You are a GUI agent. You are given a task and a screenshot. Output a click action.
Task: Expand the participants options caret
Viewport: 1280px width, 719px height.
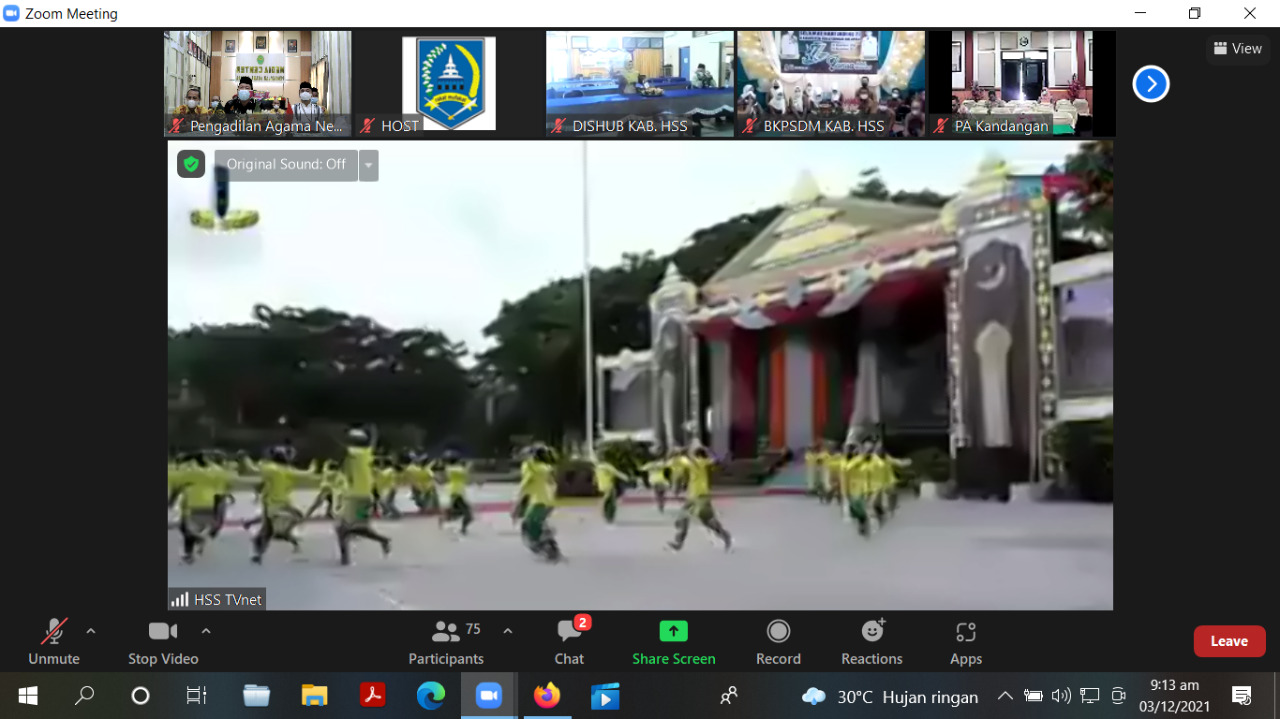pyautogui.click(x=508, y=631)
